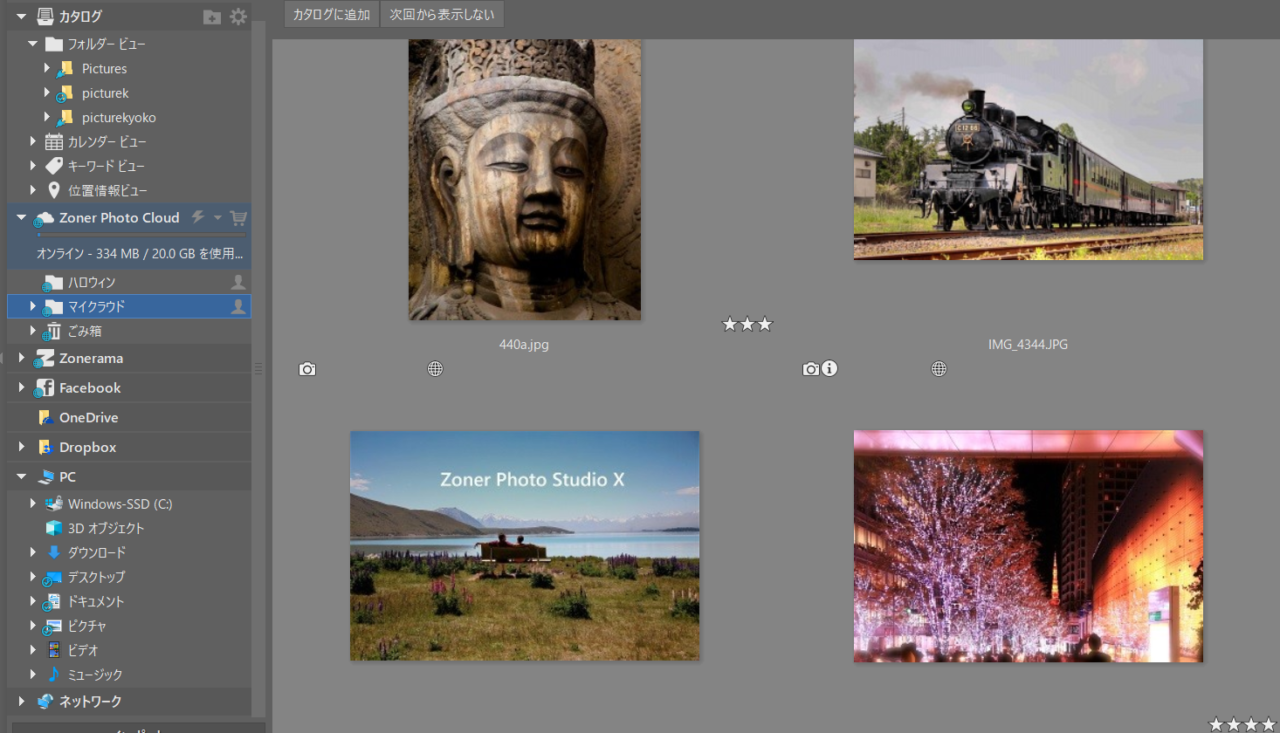Click the lightning bolt icon beside Zoner Photo Cloud
The image size is (1280, 733).
(x=198, y=217)
